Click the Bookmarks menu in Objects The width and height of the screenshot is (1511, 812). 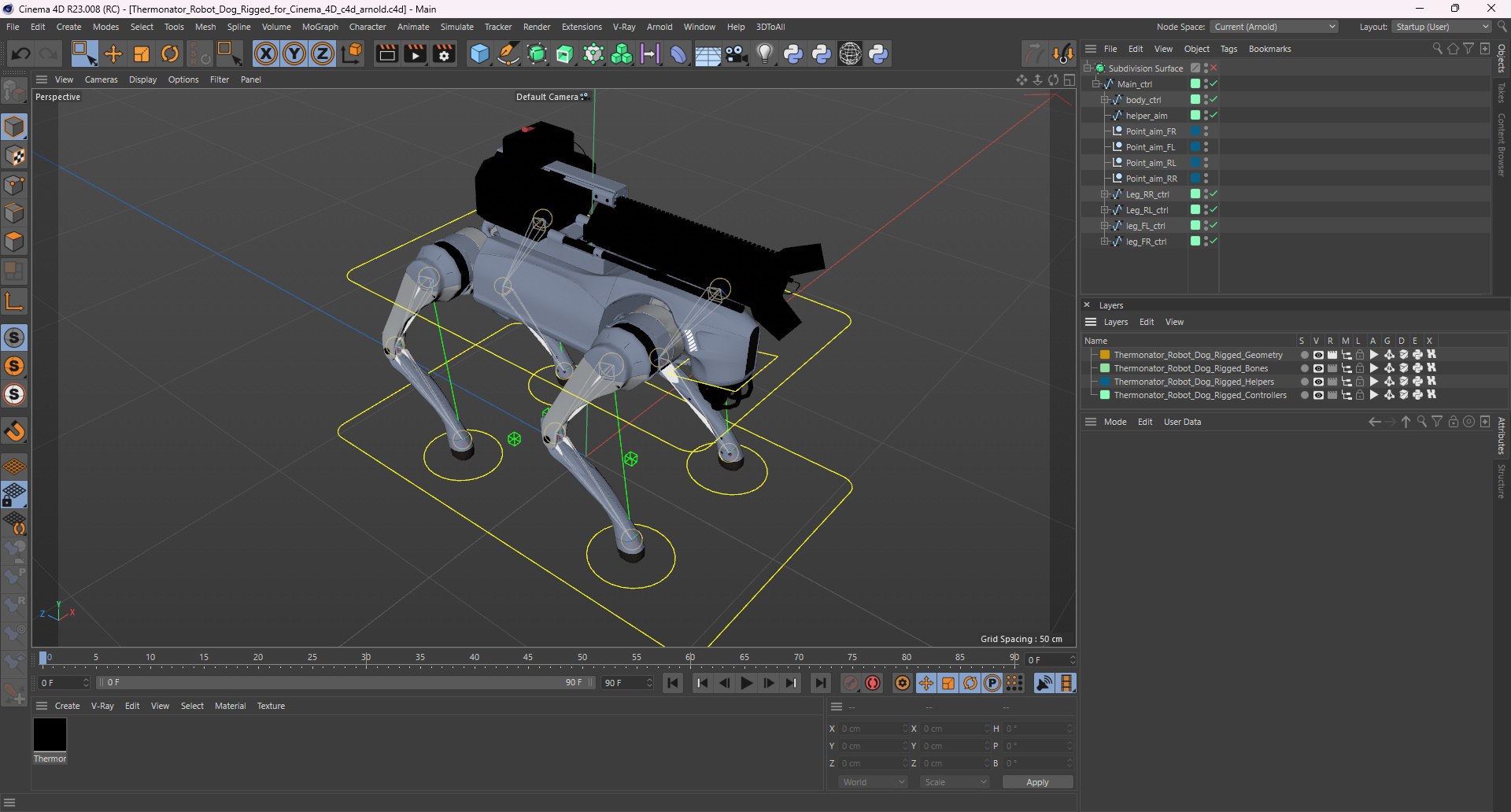1269,49
